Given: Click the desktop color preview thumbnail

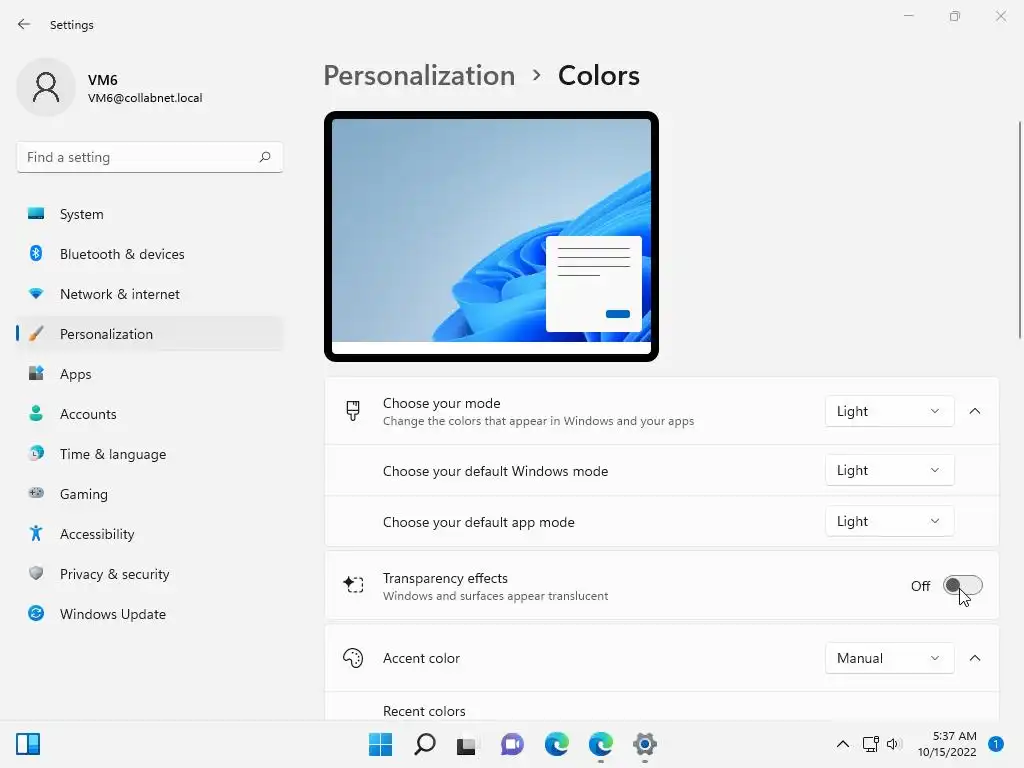Looking at the screenshot, I should (491, 236).
